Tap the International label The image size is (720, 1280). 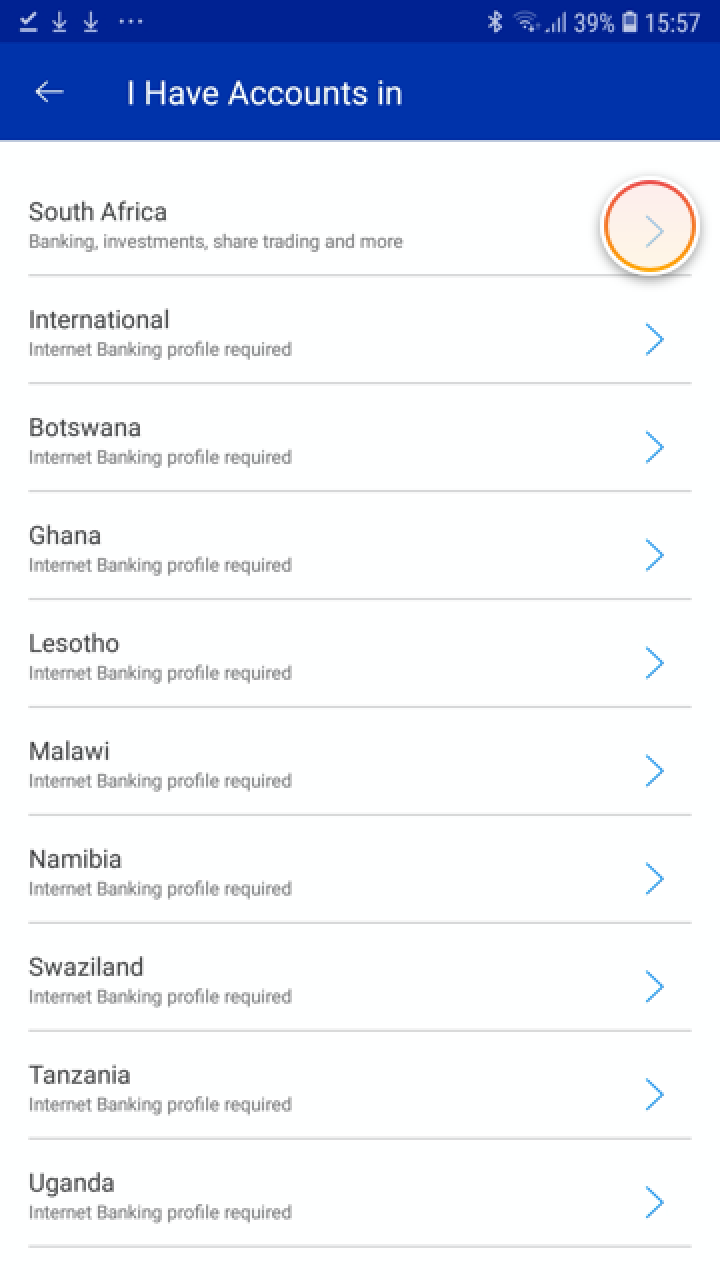[x=99, y=320]
